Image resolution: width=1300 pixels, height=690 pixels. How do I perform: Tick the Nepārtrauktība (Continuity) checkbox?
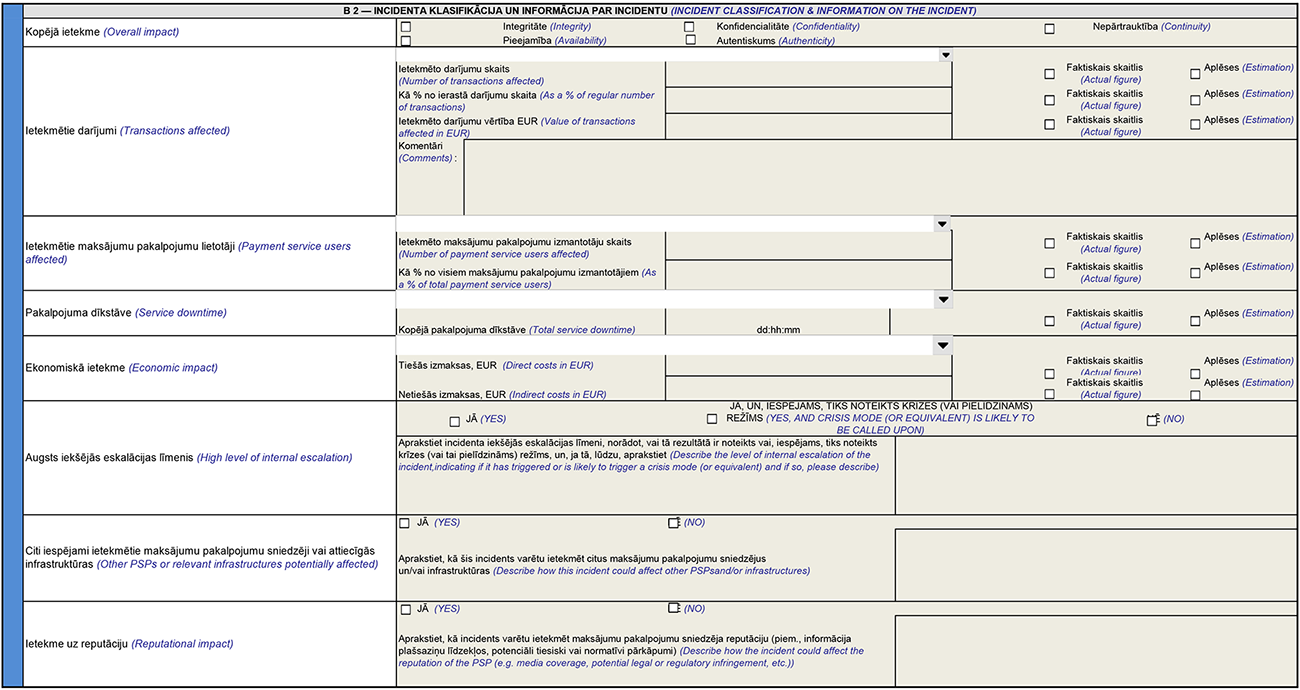(1049, 29)
